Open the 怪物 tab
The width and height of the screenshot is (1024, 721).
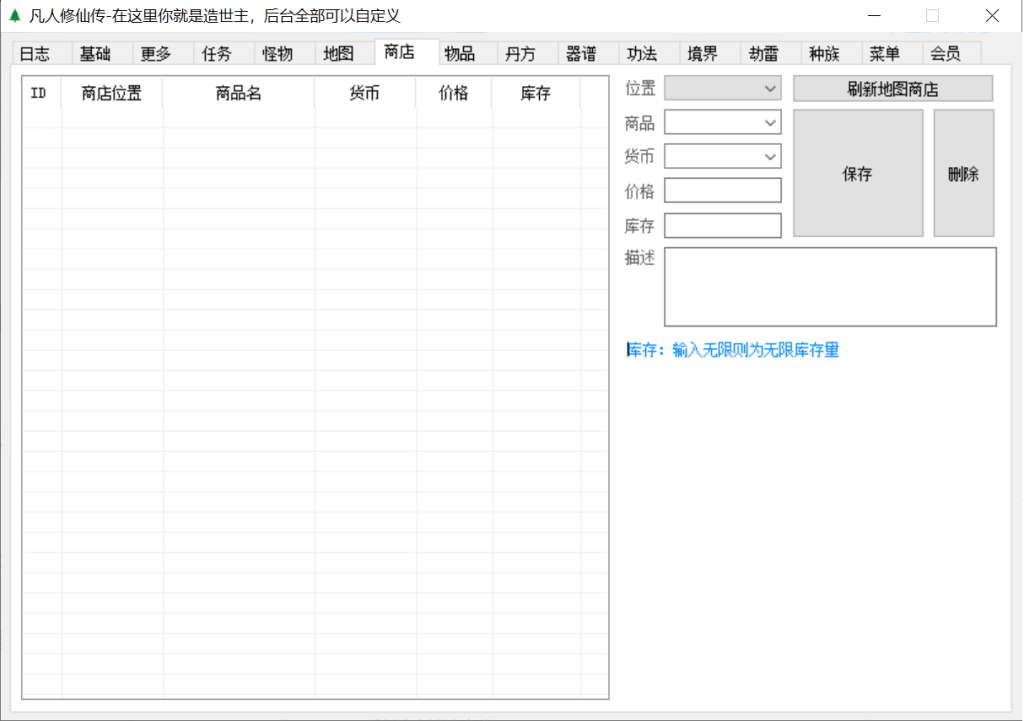(x=277, y=54)
